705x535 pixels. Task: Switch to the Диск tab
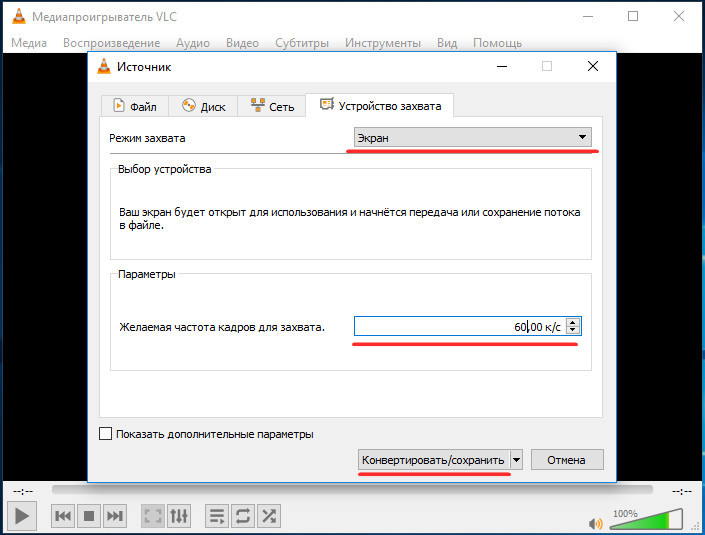(x=203, y=106)
